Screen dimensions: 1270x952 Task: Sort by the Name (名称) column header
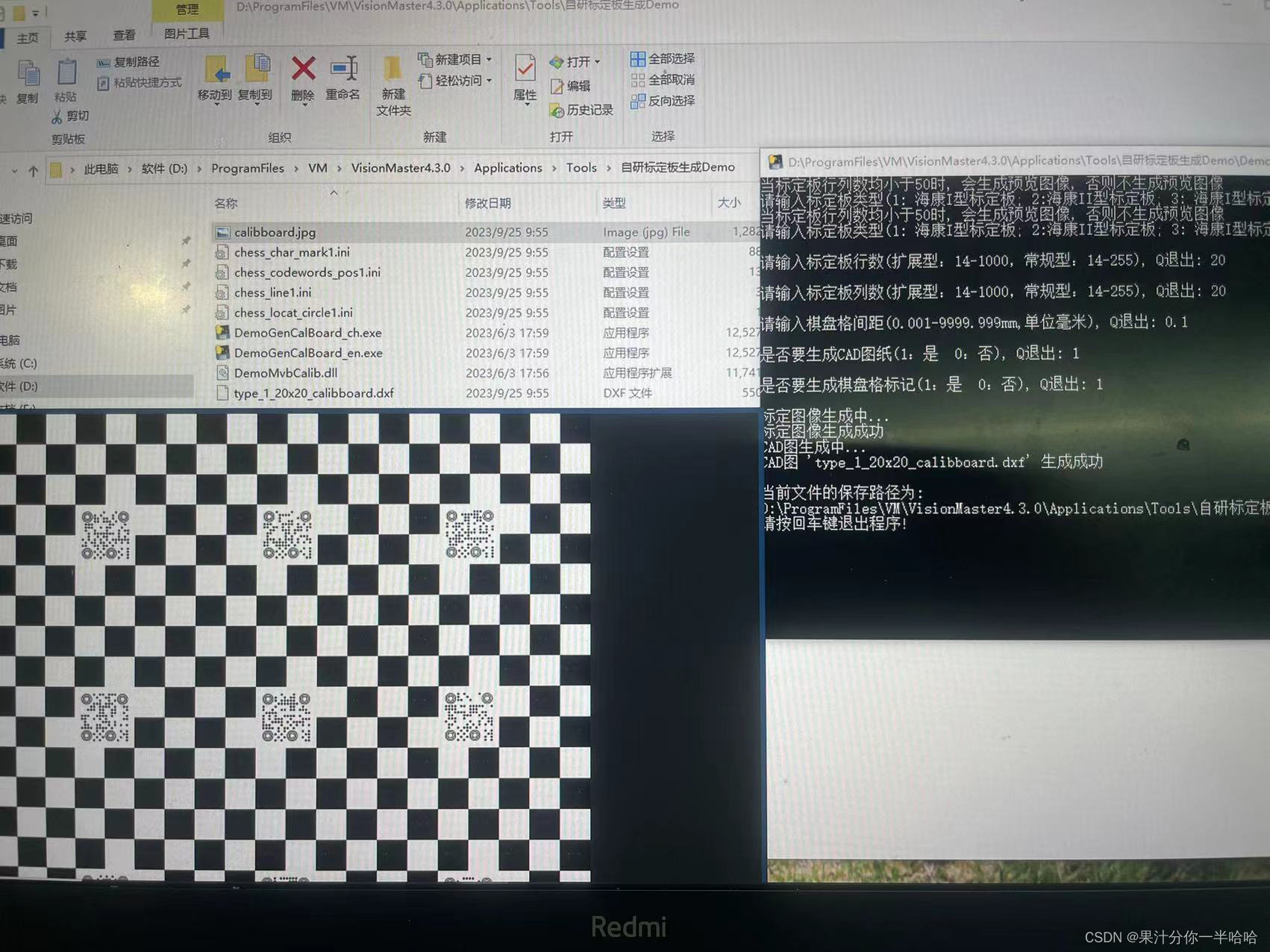(x=225, y=203)
